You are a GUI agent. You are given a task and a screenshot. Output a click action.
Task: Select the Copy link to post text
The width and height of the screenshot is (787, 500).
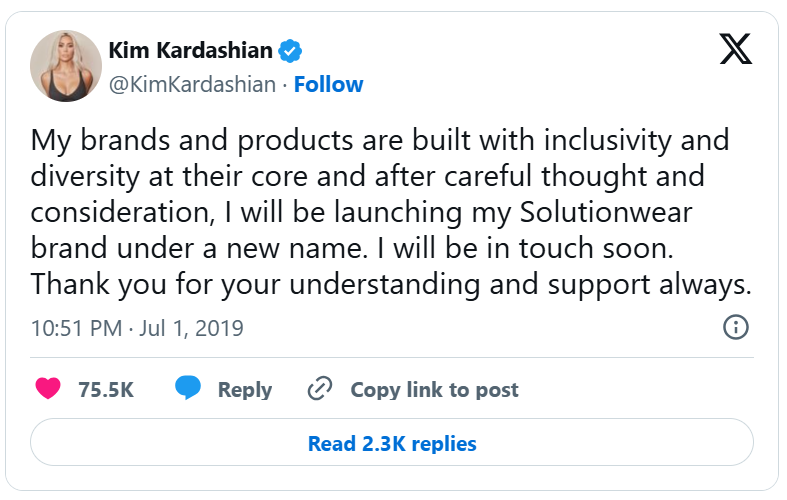pyautogui.click(x=434, y=390)
